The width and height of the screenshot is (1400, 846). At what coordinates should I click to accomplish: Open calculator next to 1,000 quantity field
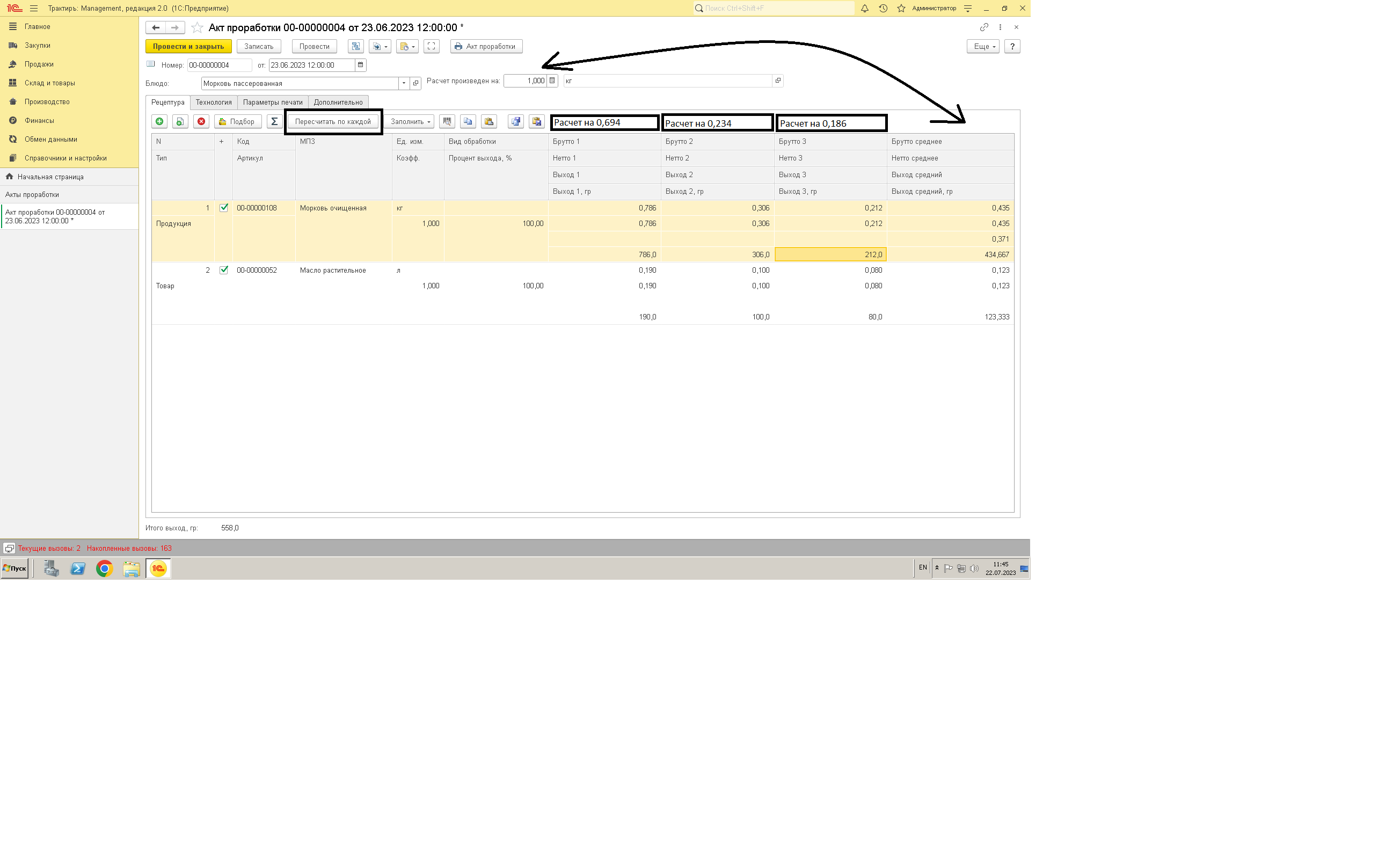tap(552, 81)
